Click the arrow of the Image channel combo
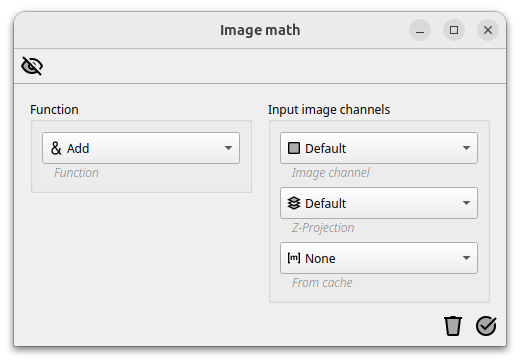520x363 pixels. tap(466, 148)
